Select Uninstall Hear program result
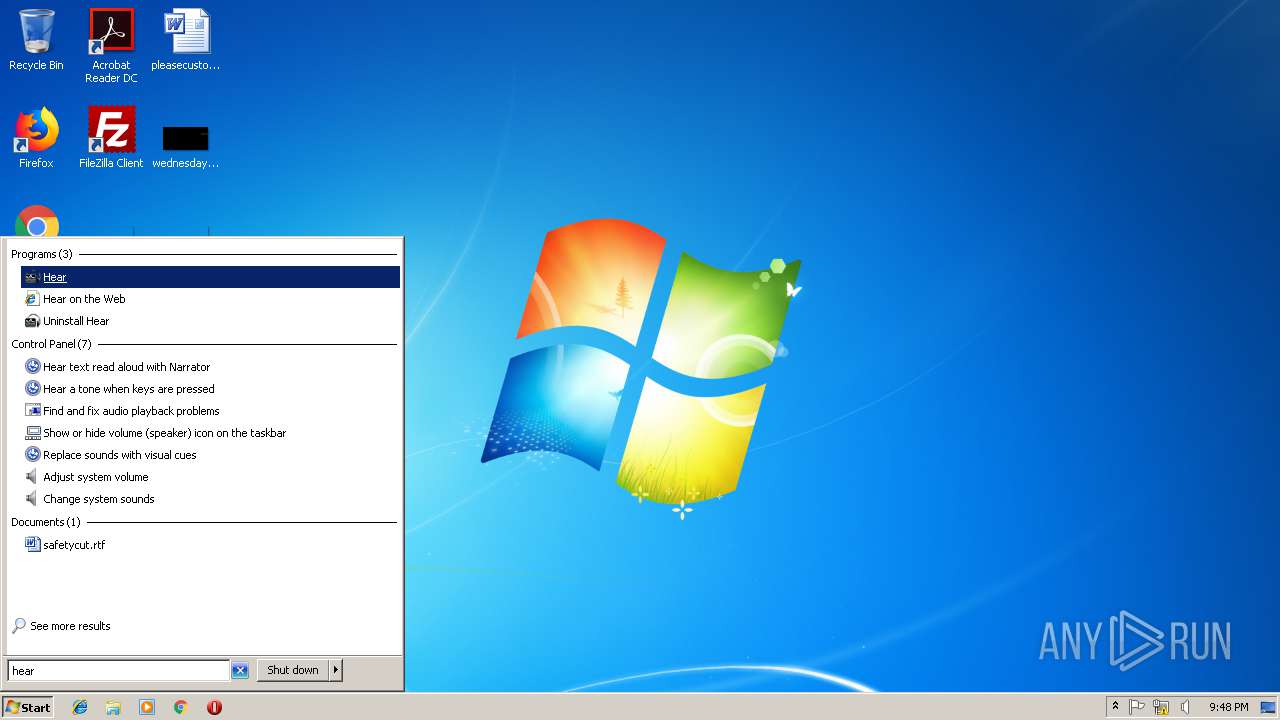The image size is (1280, 720). pyautogui.click(x=210, y=321)
